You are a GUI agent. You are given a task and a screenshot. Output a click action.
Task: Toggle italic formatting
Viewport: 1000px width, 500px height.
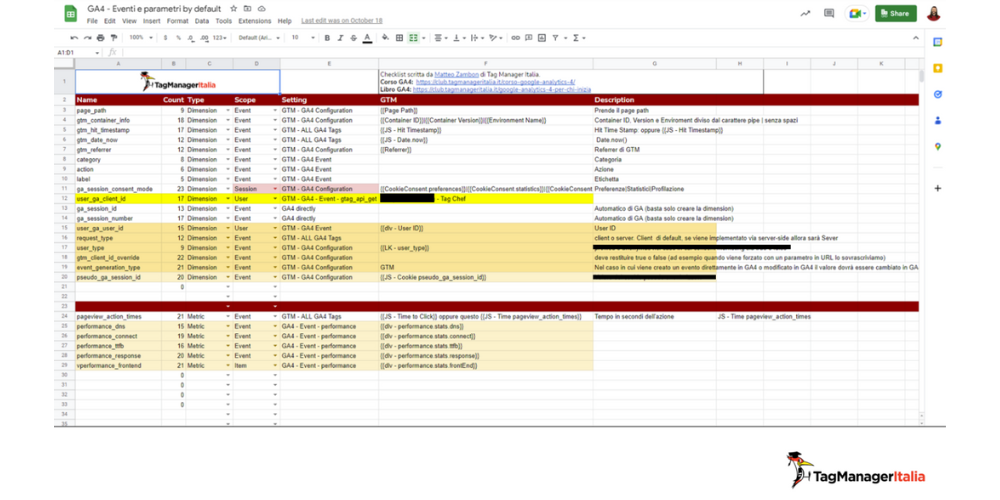click(340, 38)
